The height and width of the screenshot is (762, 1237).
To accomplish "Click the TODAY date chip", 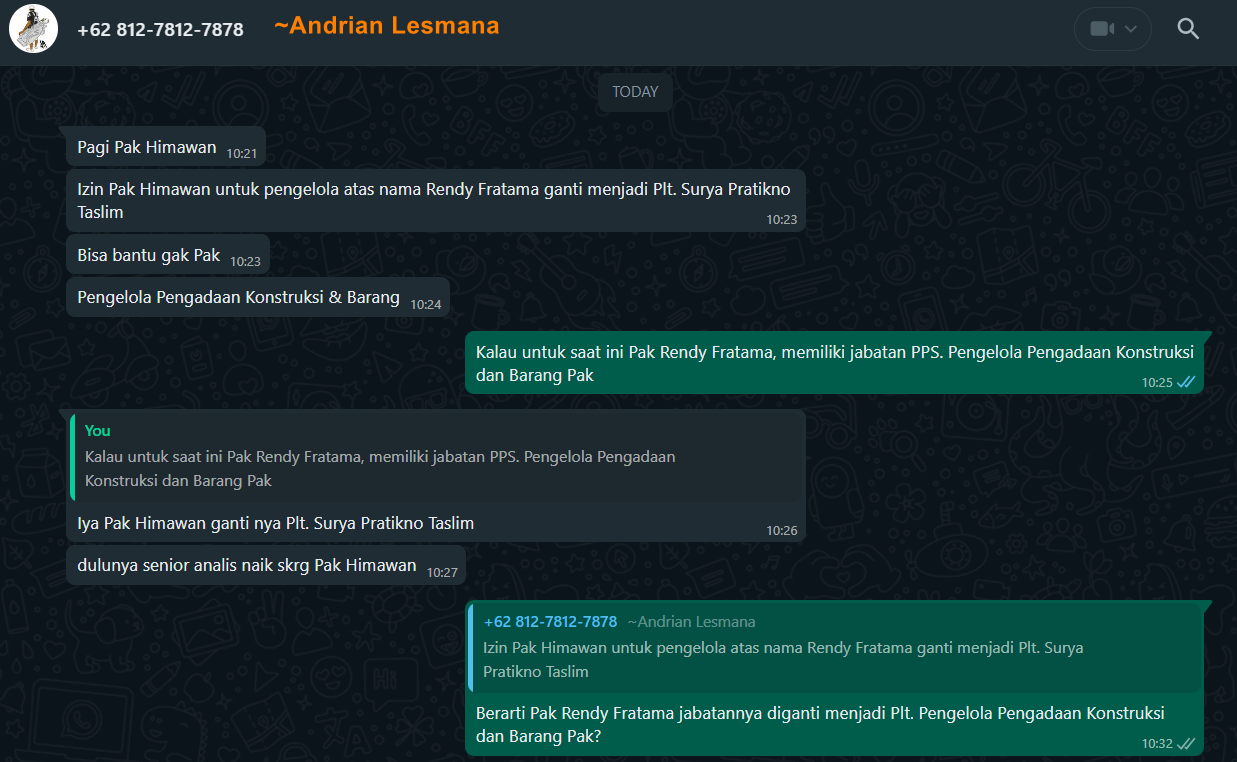I will tap(635, 92).
